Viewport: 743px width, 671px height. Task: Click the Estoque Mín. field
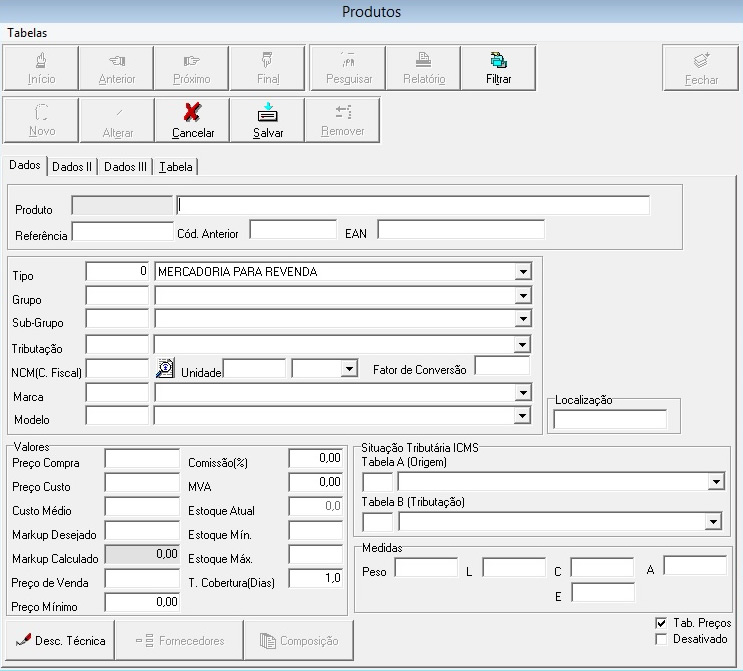tap(315, 530)
